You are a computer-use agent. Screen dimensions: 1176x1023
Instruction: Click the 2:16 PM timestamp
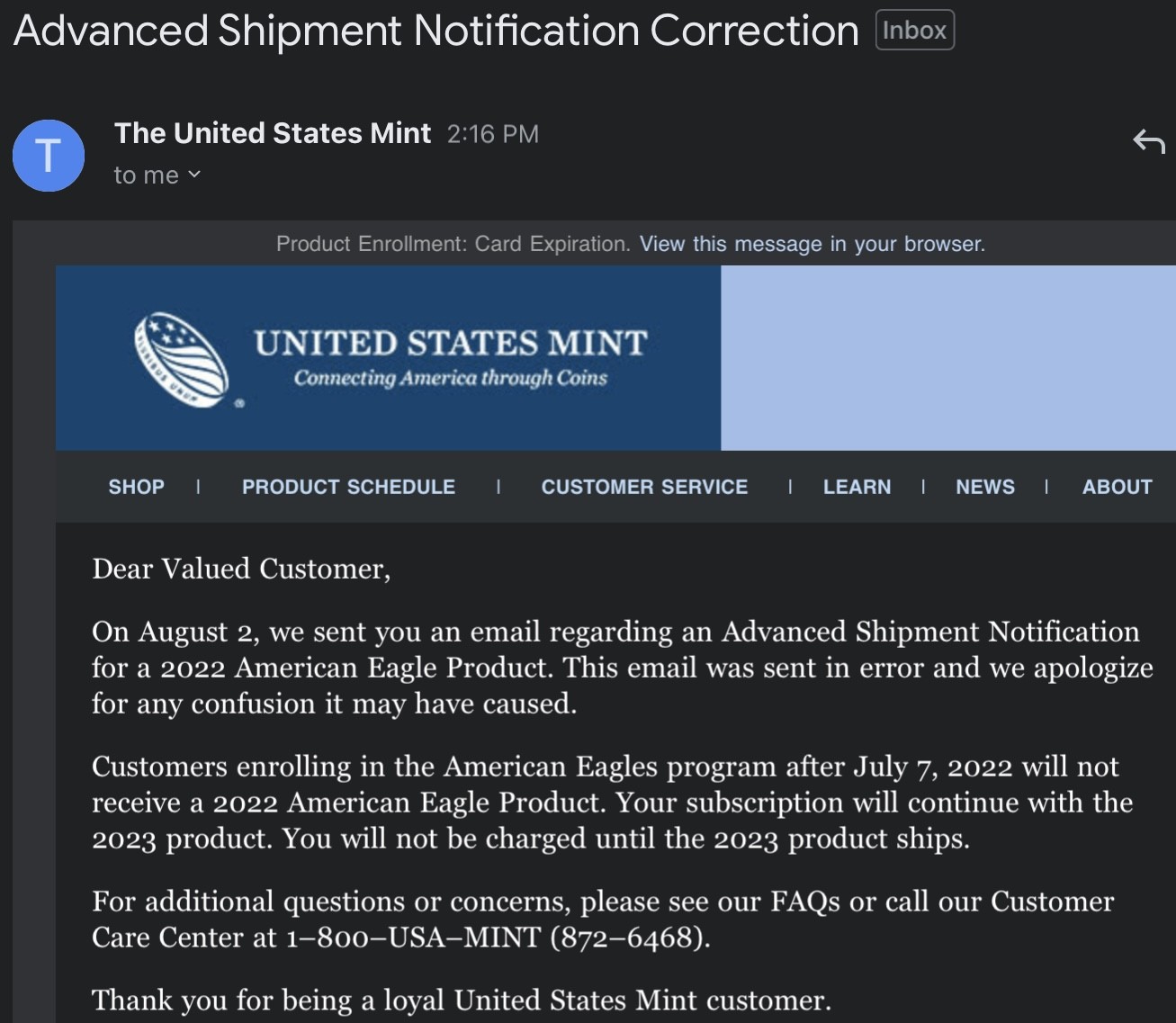[x=493, y=134]
